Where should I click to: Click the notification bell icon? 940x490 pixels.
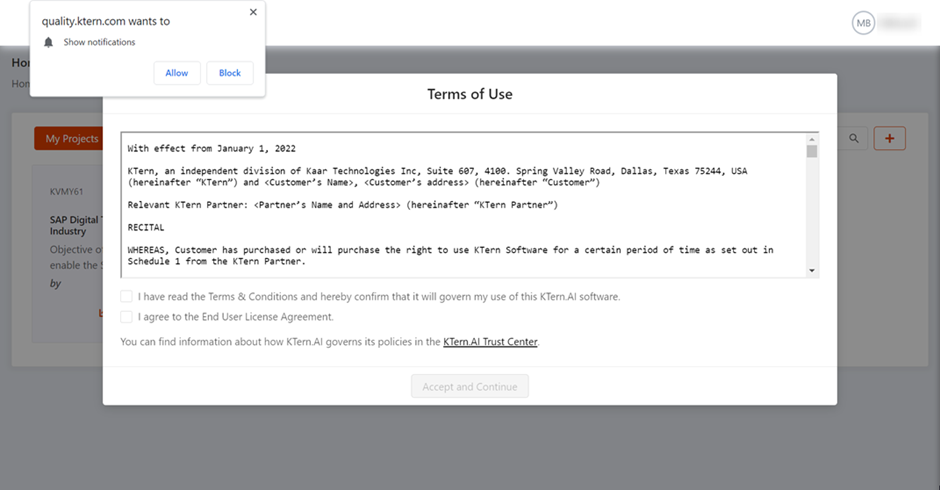click(49, 42)
